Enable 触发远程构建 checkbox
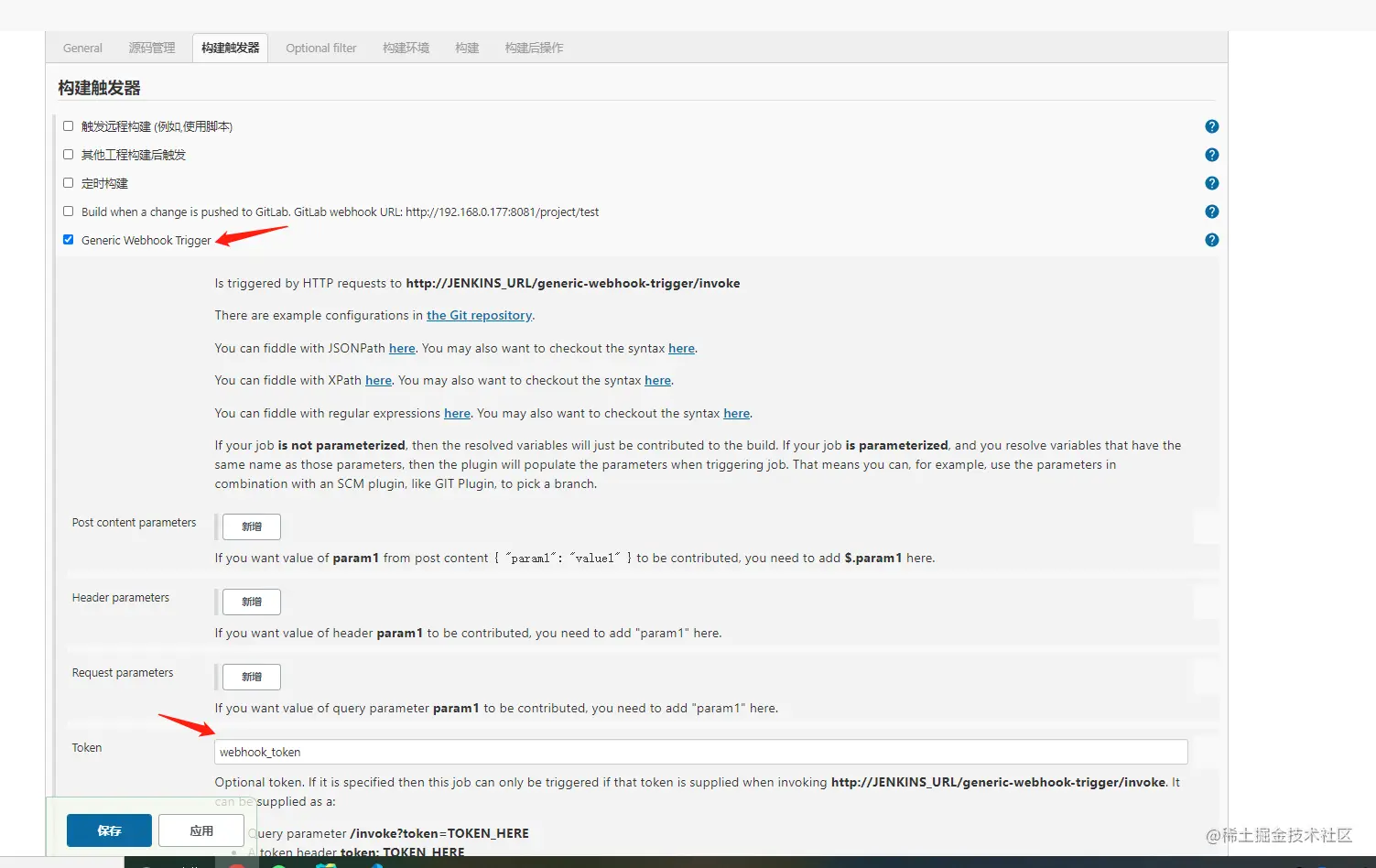The width and height of the screenshot is (1376, 868). pos(68,125)
